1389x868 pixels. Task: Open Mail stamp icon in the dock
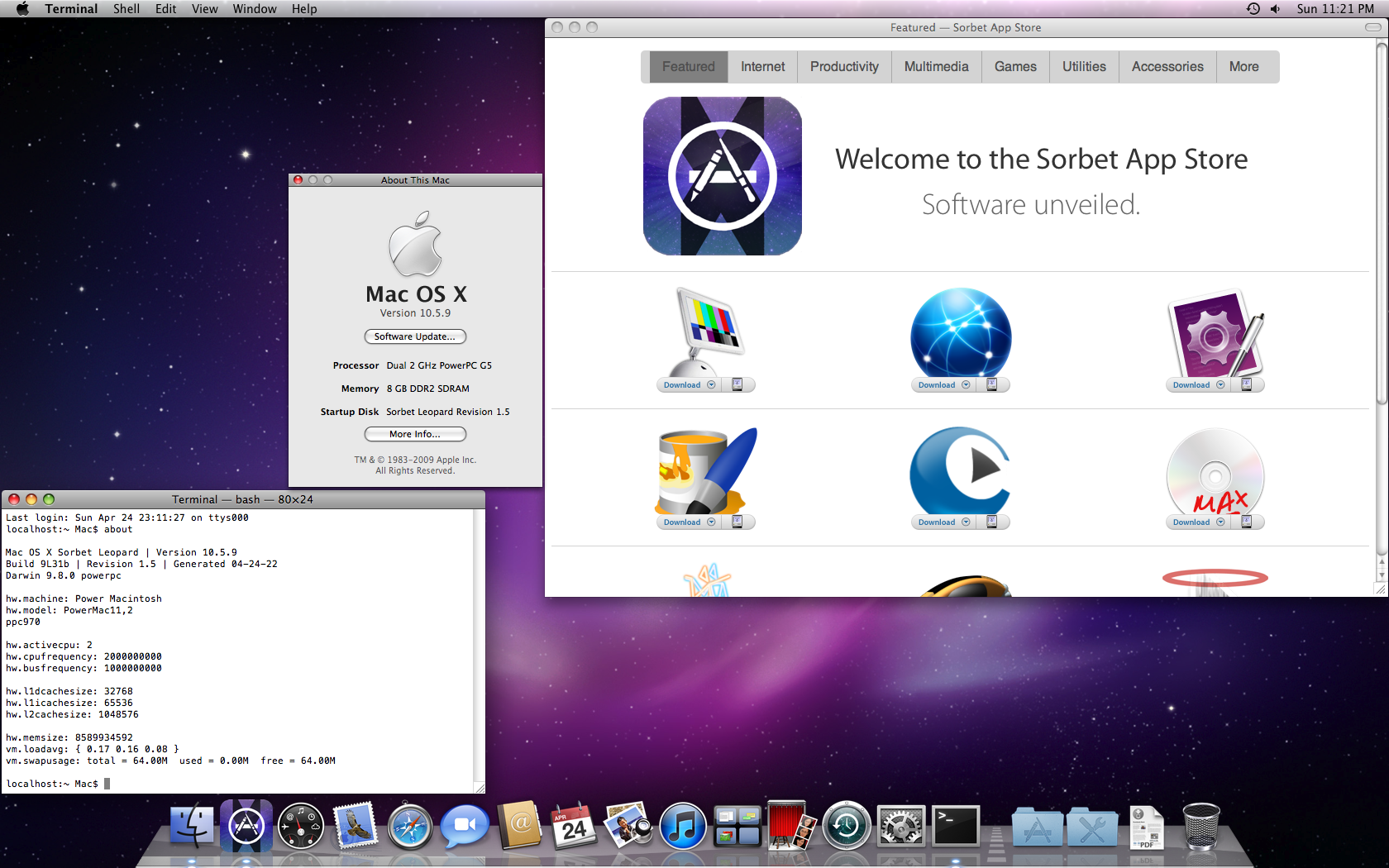(356, 825)
